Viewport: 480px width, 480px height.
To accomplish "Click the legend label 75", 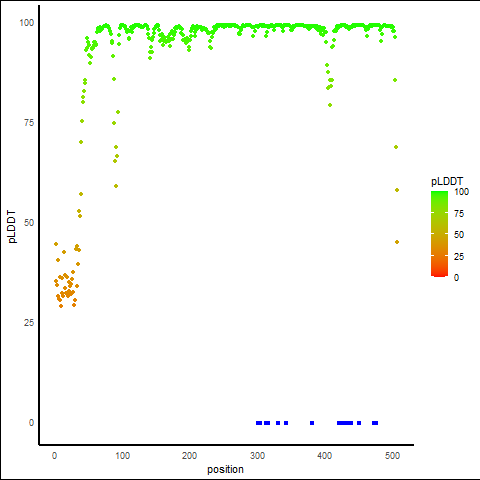I will coord(459,214).
